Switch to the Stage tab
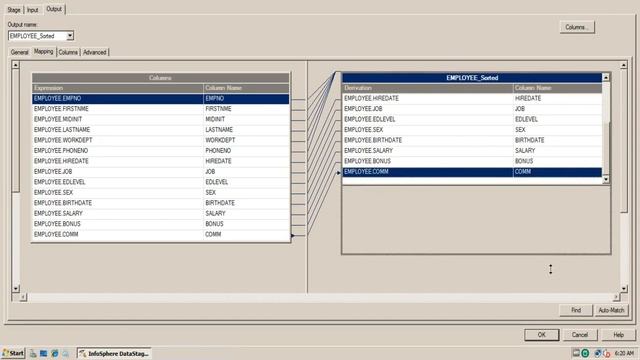 (14, 10)
